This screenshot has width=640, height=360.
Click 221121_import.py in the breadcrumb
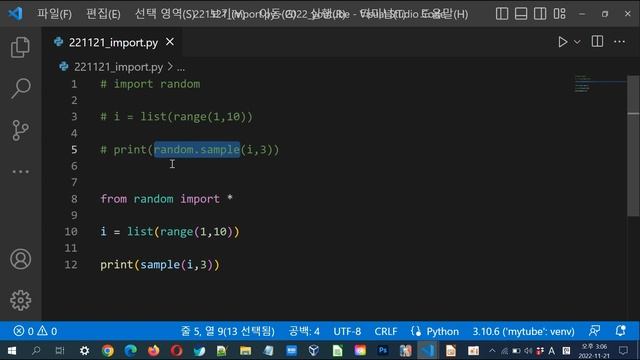118,67
